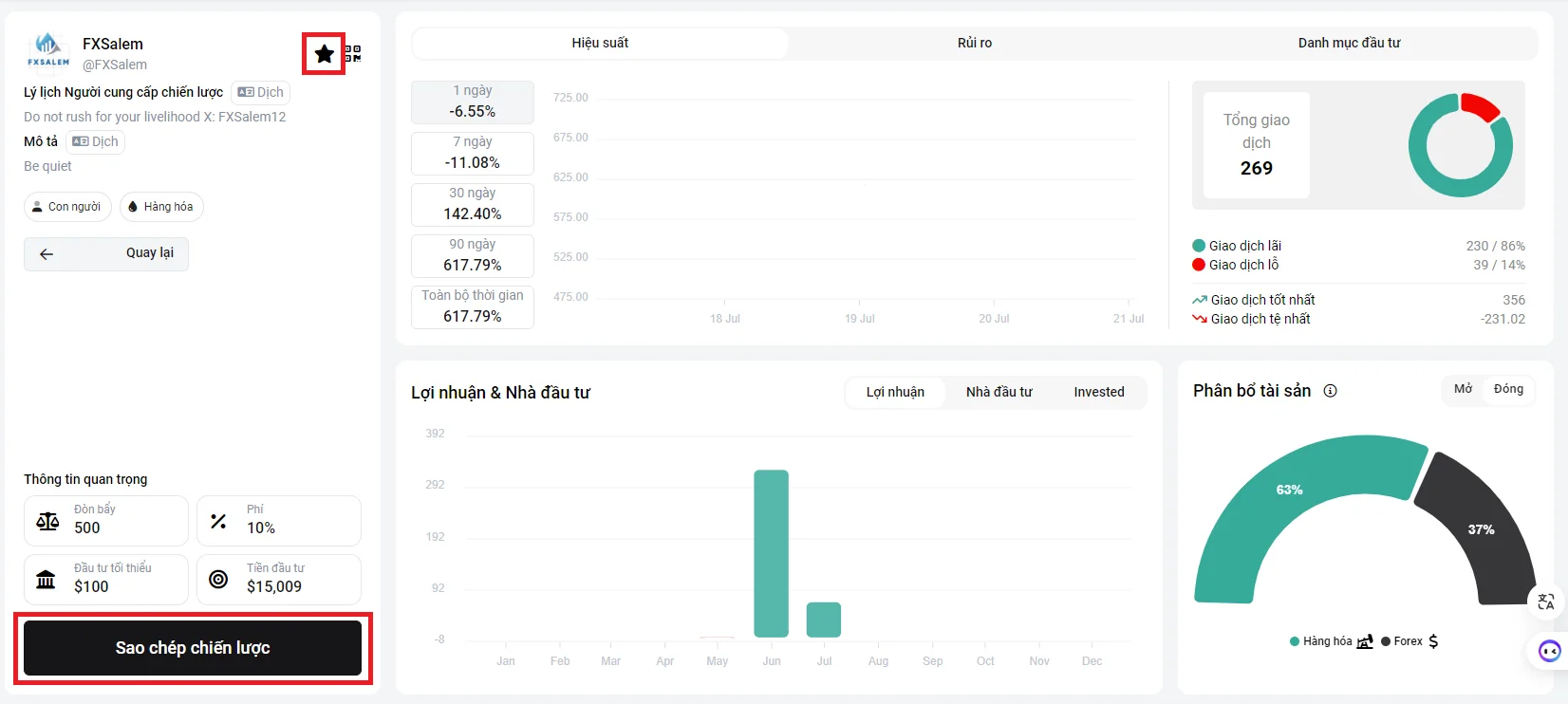Click the red Giao dịch lỗ legend dot
This screenshot has width=1568, height=704.
[1199, 265]
